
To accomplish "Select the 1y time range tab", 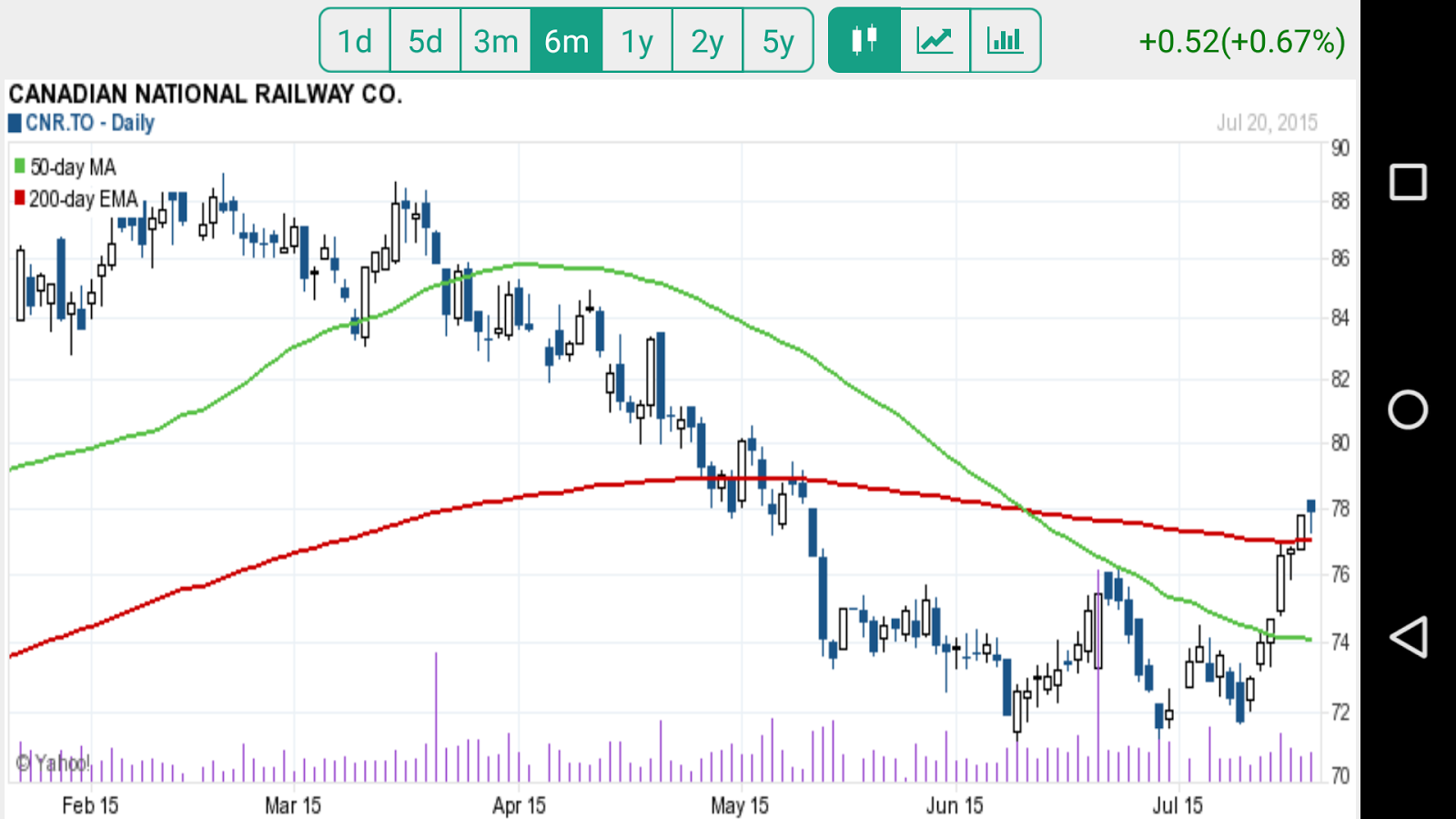I will 637,40.
